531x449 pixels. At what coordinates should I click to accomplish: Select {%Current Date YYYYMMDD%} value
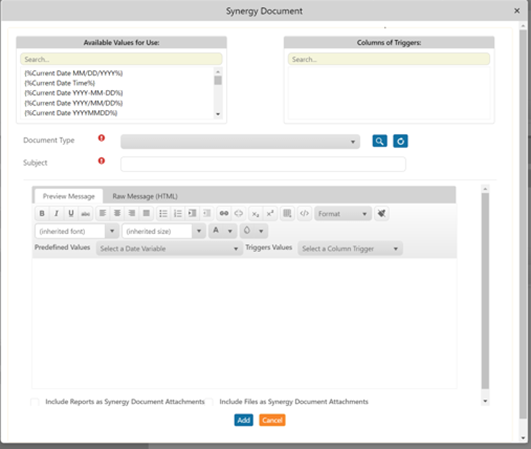point(71,113)
